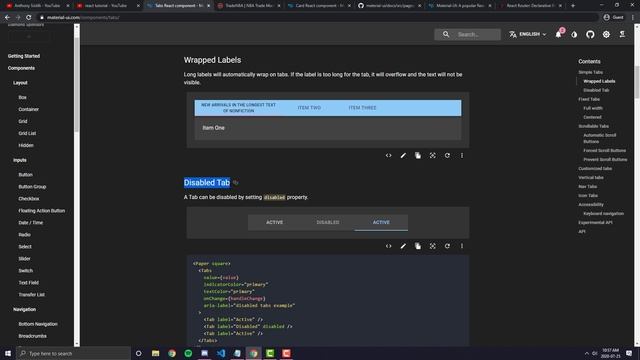Click the sidebar vertical scrollbar thumb
The width and height of the screenshot is (640, 360).
(77, 84)
